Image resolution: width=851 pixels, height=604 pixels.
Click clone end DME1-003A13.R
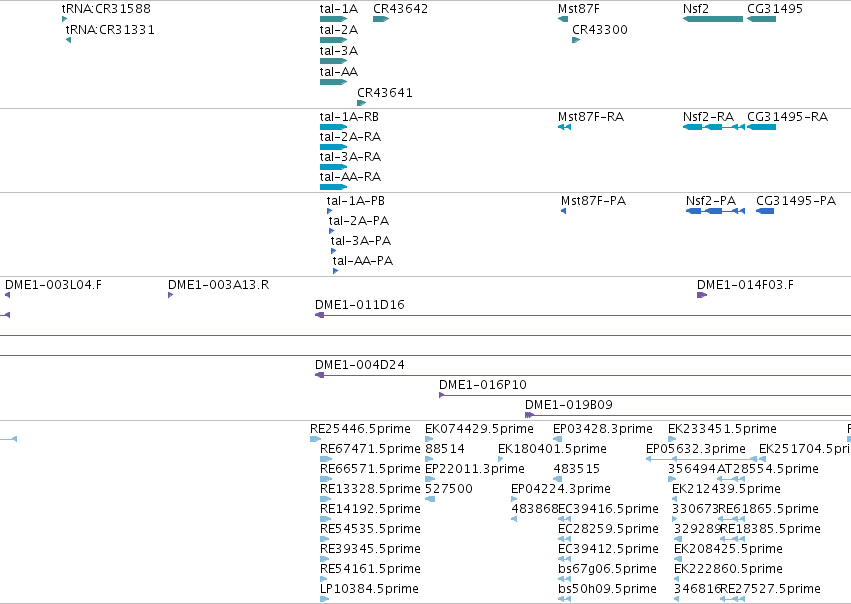170,295
